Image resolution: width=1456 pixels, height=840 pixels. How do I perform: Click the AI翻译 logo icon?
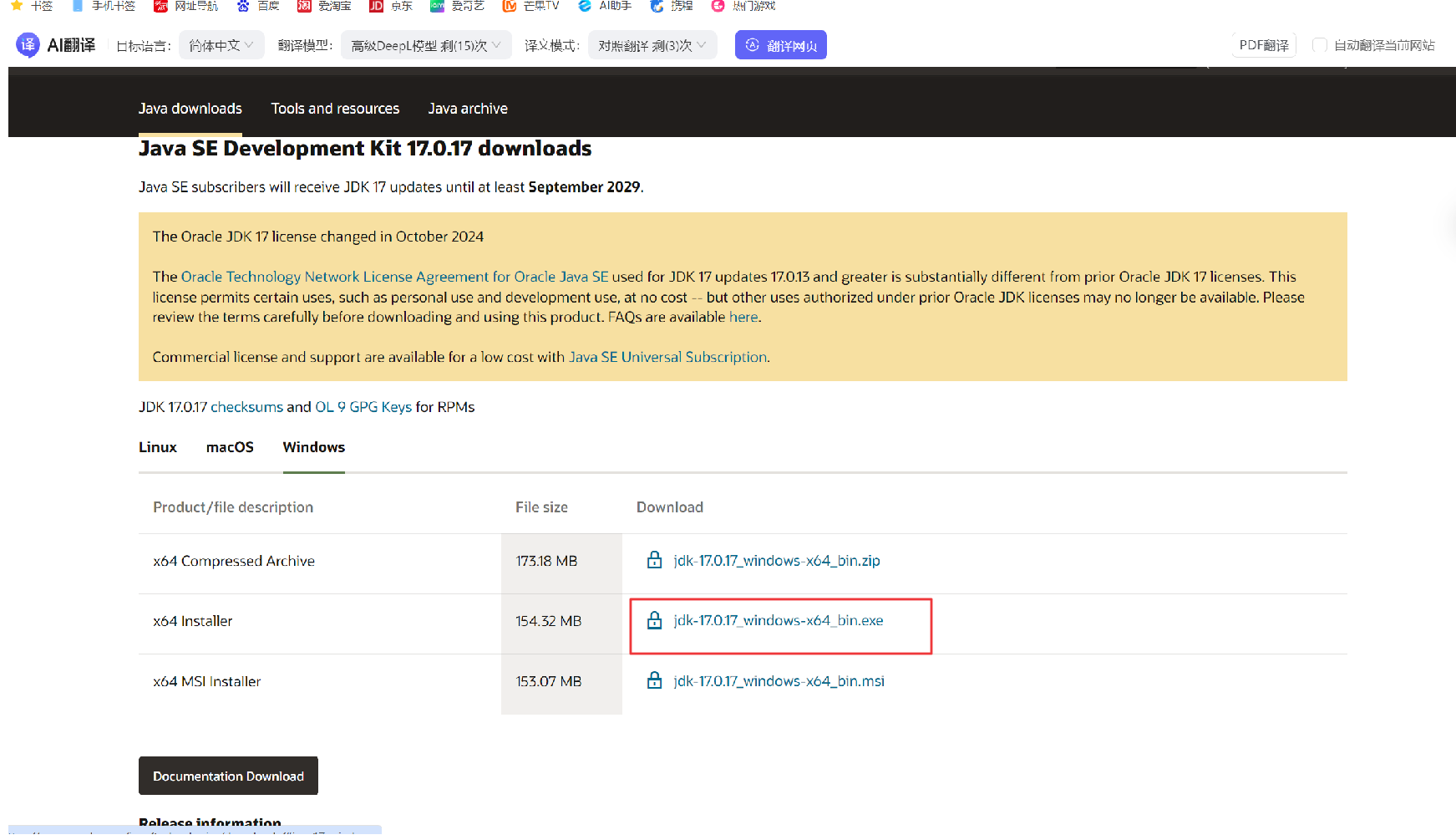click(28, 45)
